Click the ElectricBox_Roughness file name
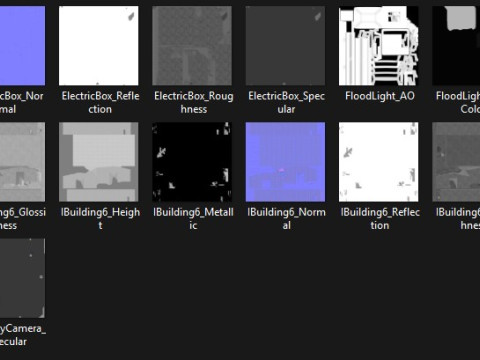This screenshot has height=360, width=480. click(x=193, y=102)
